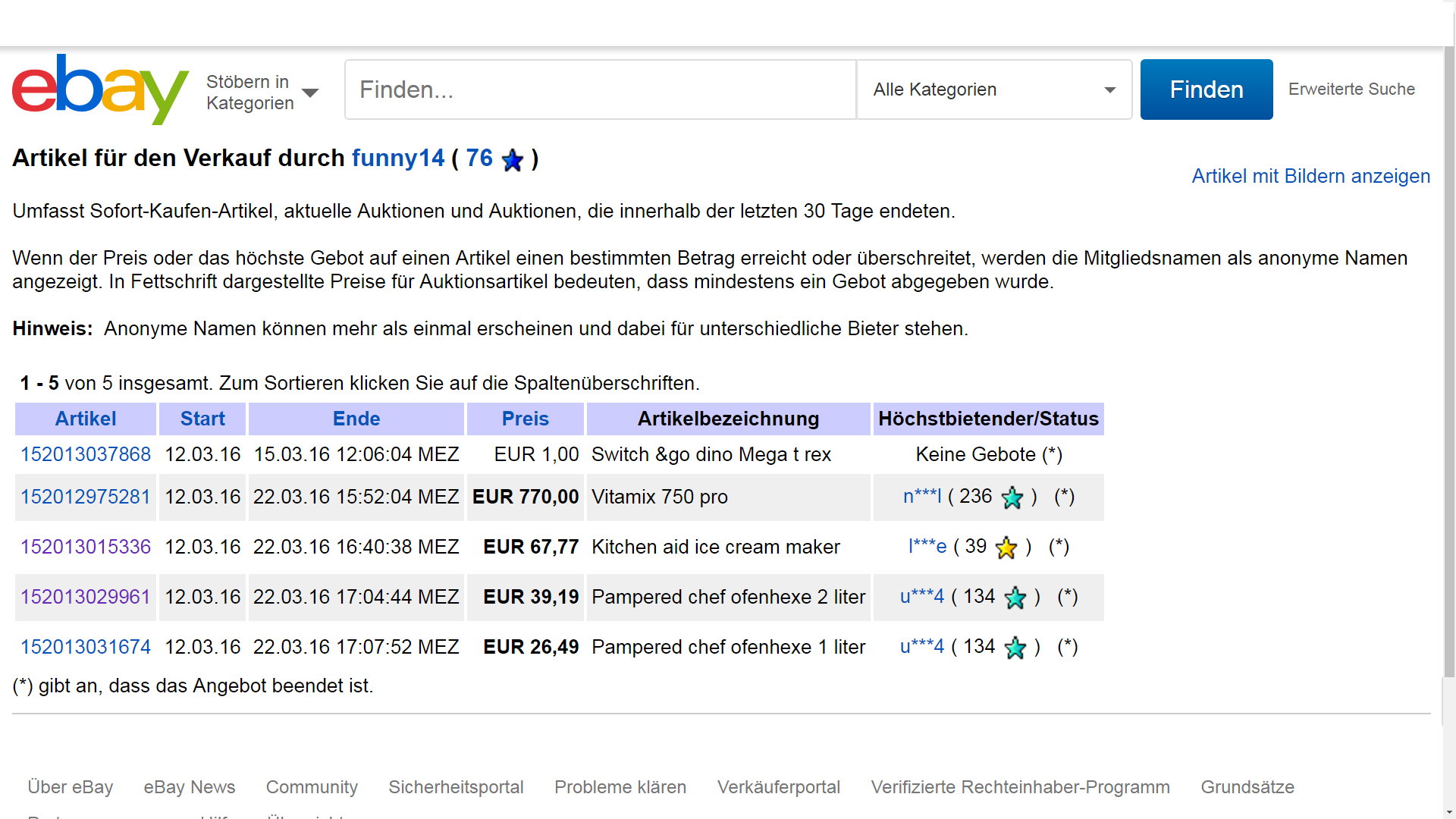The height and width of the screenshot is (819, 1456).
Task: Click the Über eBay footer link
Action: [71, 787]
